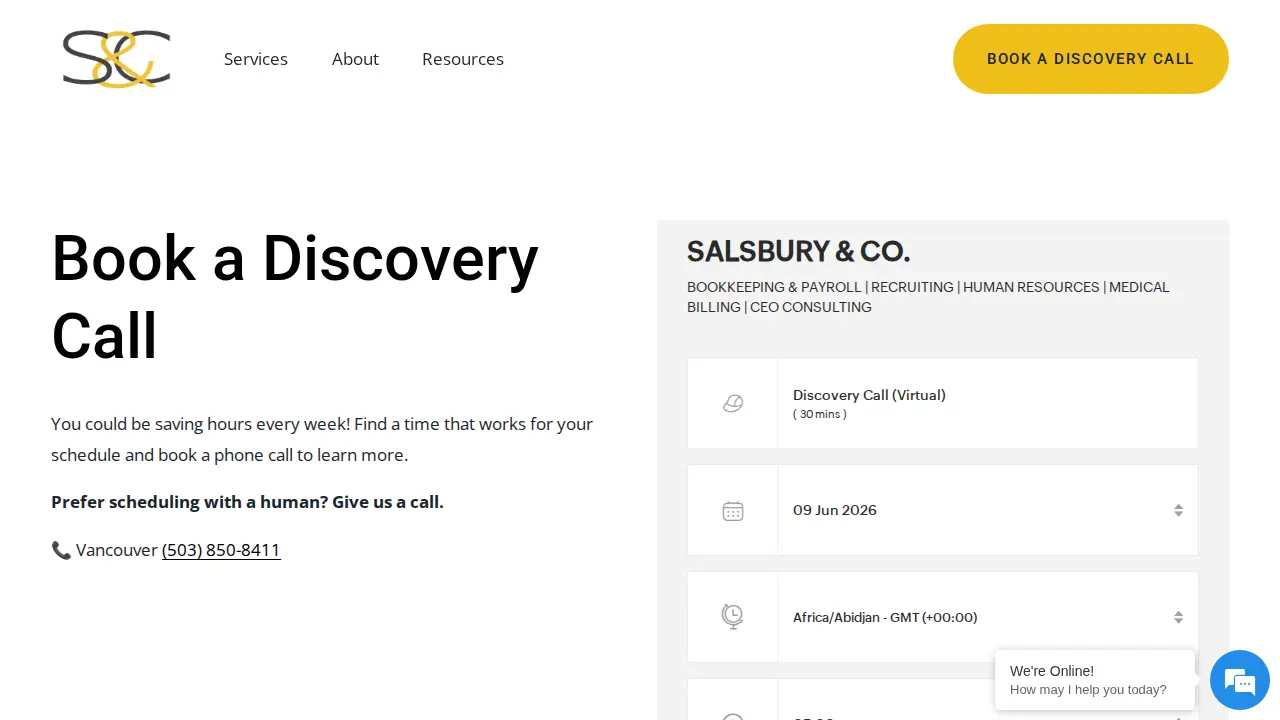Click the Bookkeeping & Payroll services tagline

[928, 297]
